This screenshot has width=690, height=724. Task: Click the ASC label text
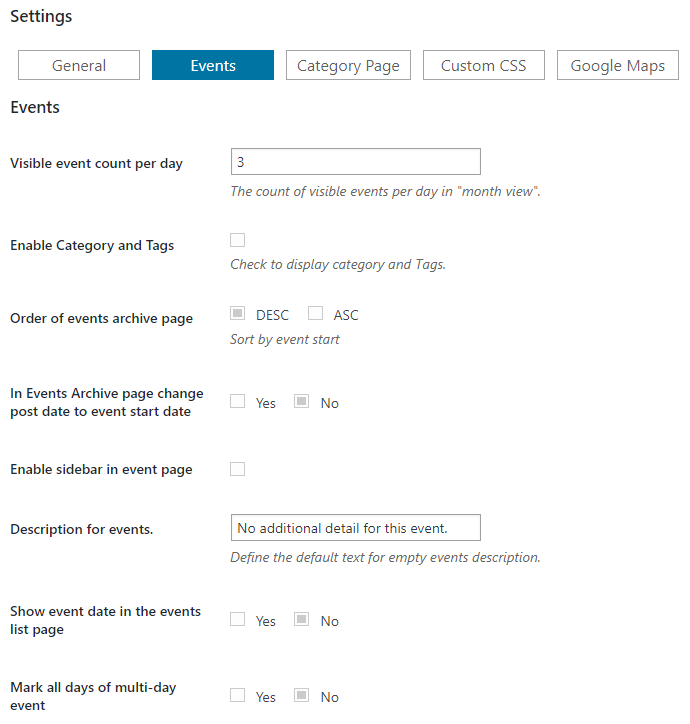pos(346,315)
